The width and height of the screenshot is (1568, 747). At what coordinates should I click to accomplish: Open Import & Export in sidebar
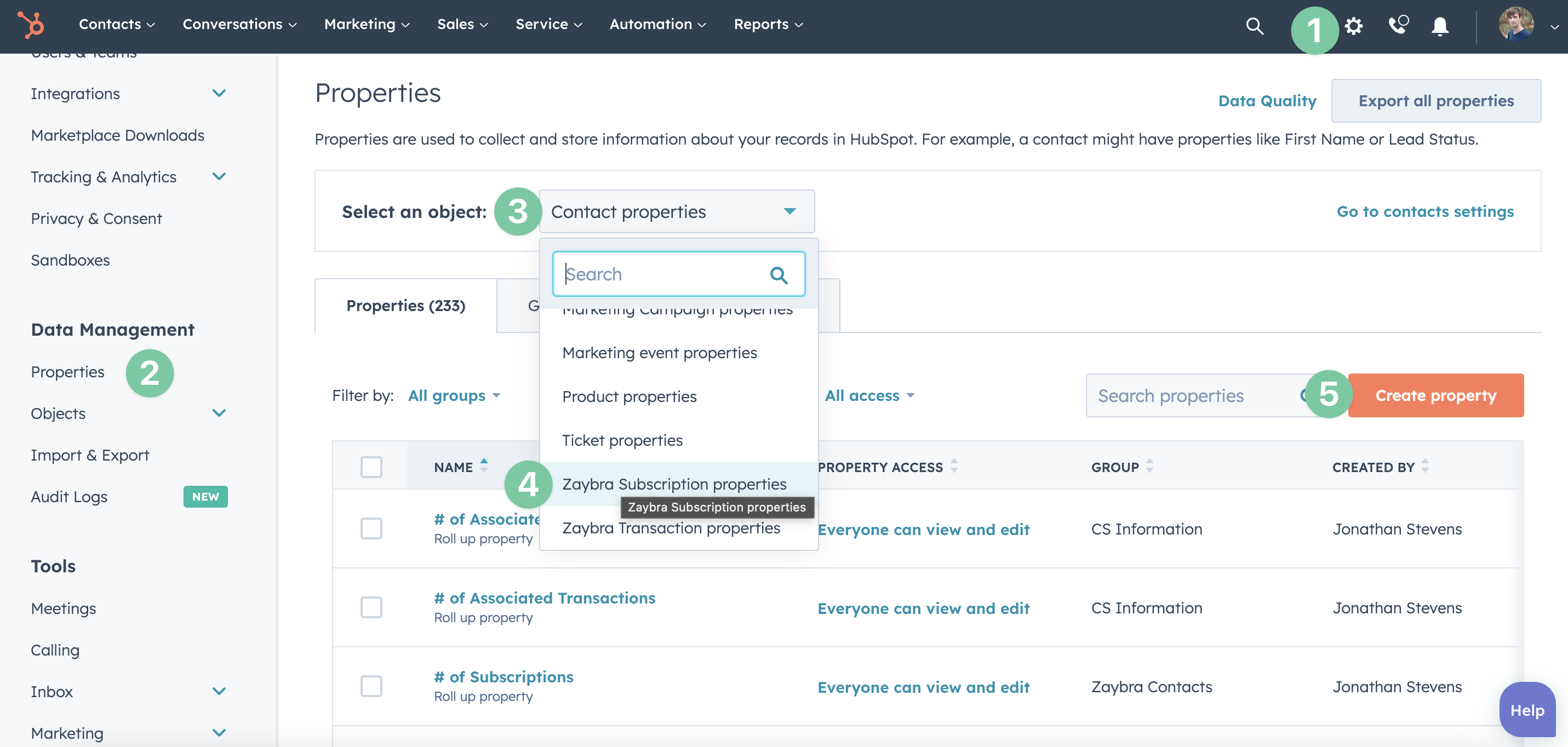point(90,455)
